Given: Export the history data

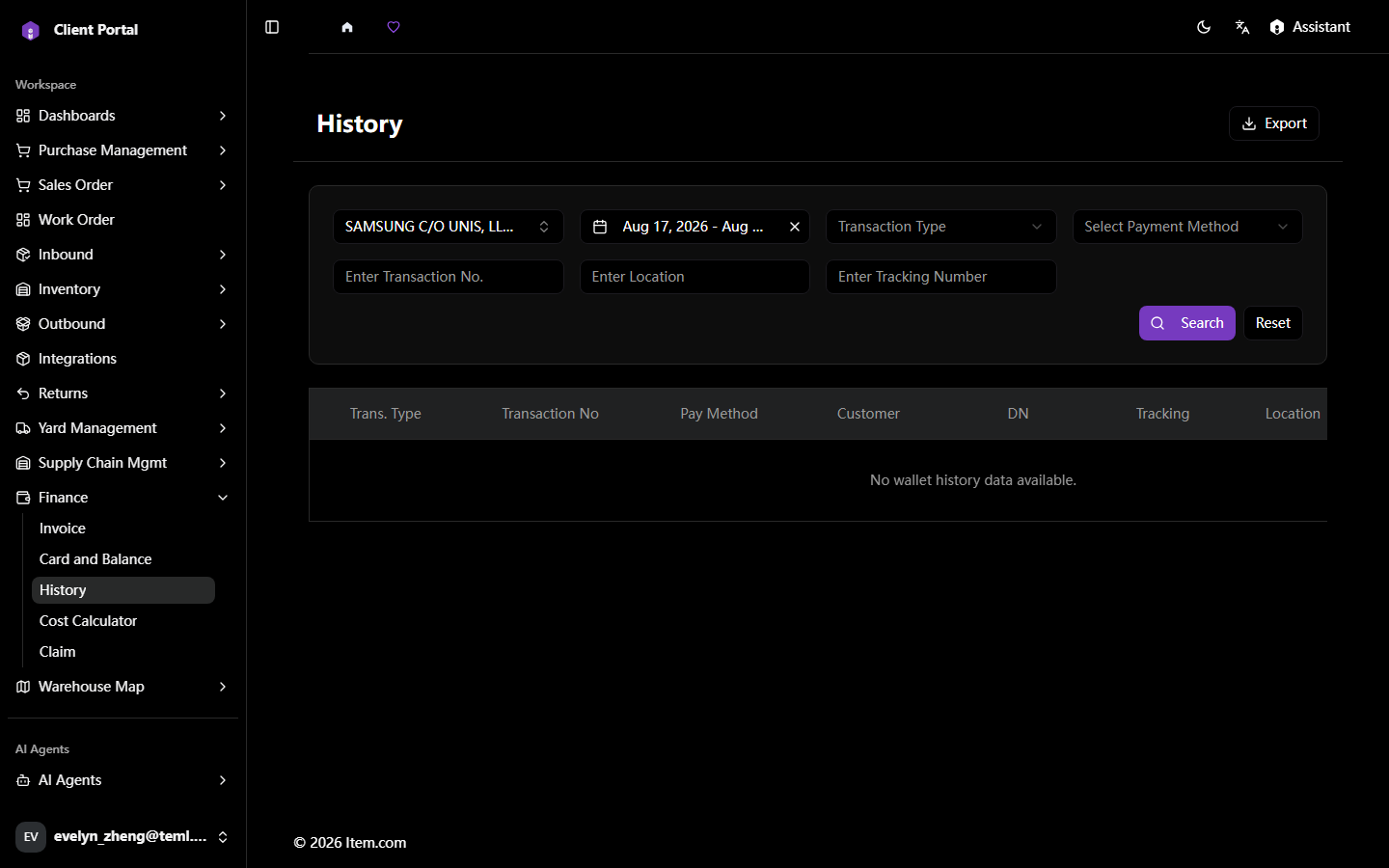Looking at the screenshot, I should pyautogui.click(x=1274, y=123).
